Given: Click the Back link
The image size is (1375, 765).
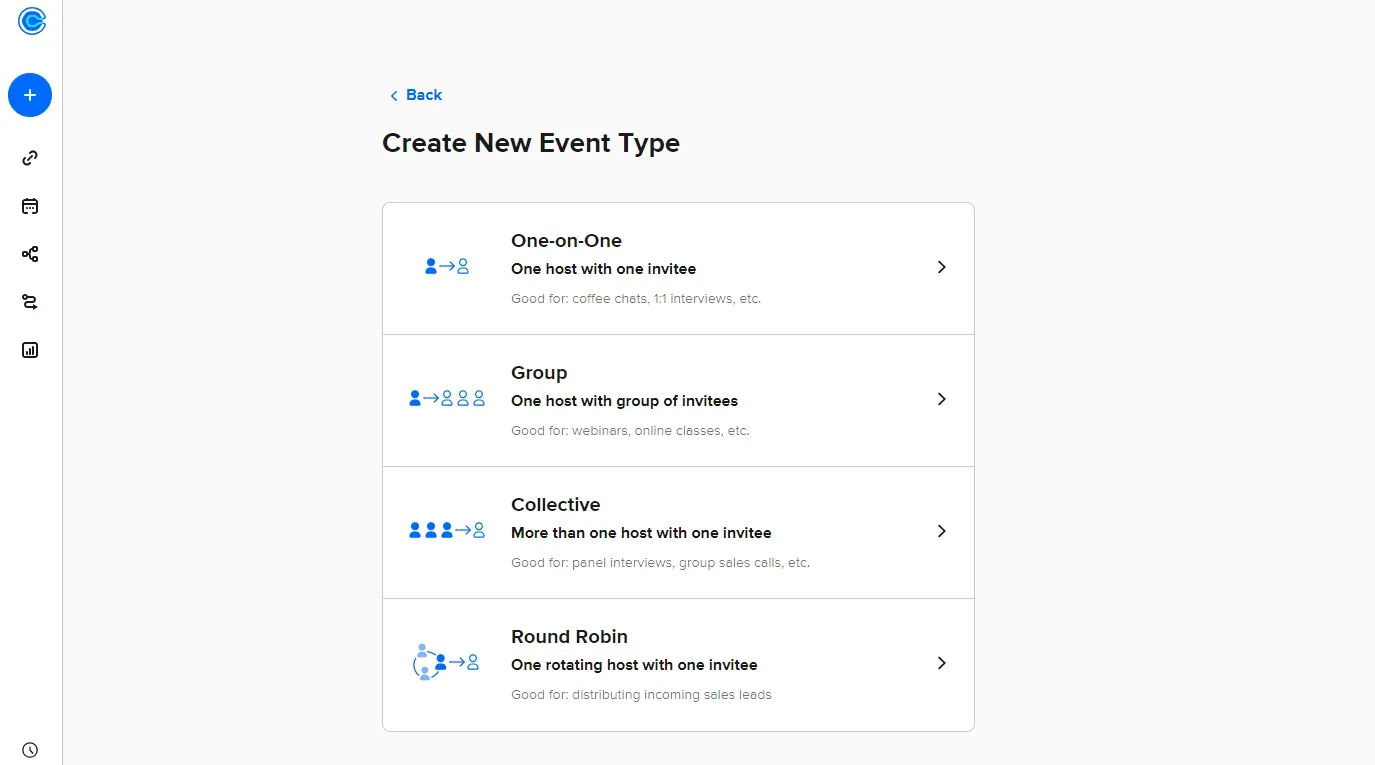Looking at the screenshot, I should (x=415, y=94).
